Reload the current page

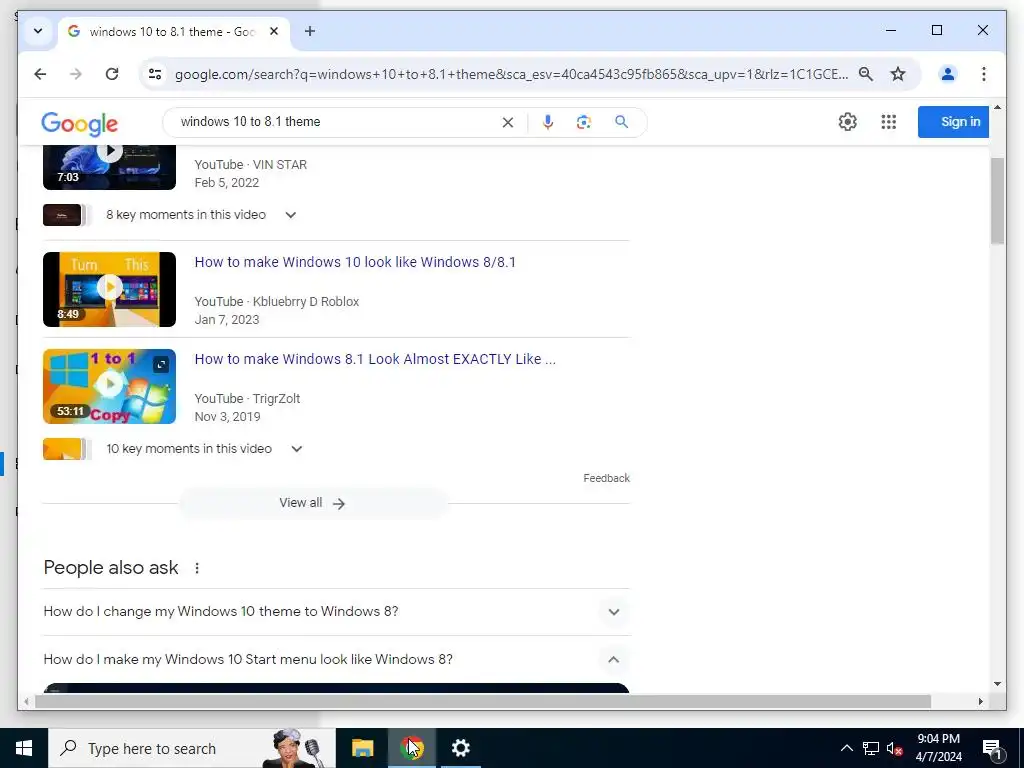112,74
